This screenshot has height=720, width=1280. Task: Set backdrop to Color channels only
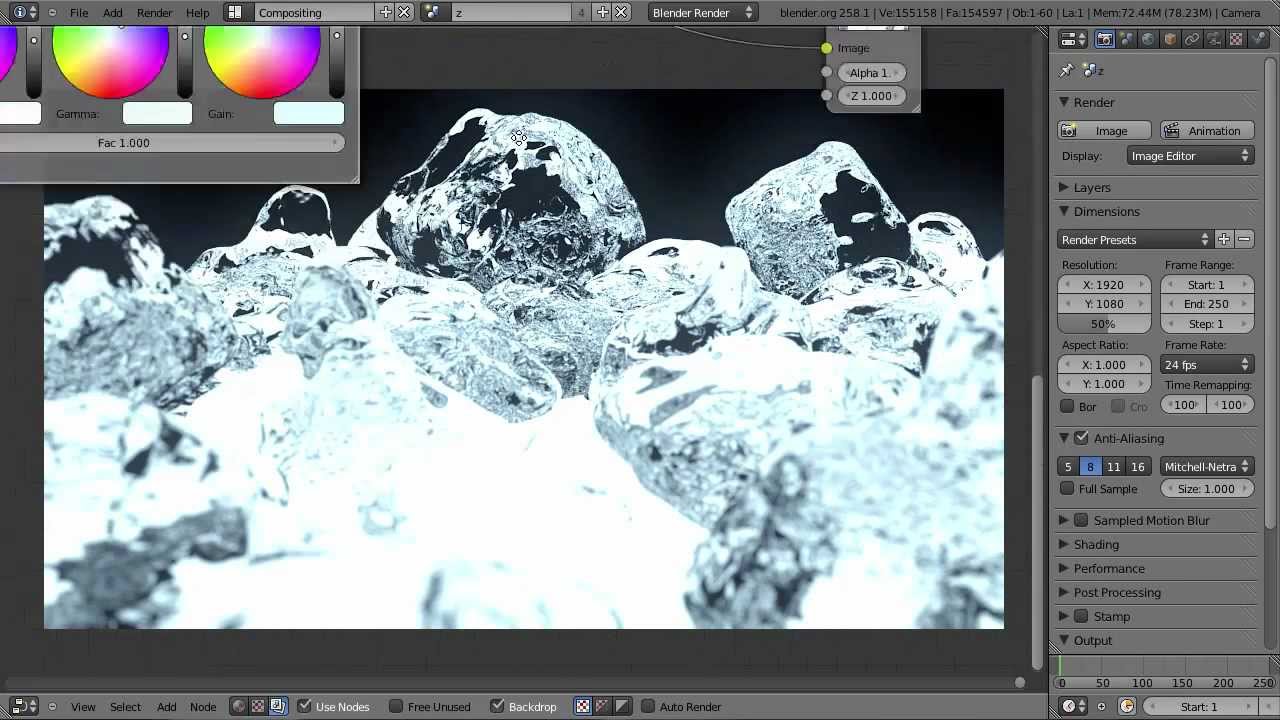click(x=602, y=706)
